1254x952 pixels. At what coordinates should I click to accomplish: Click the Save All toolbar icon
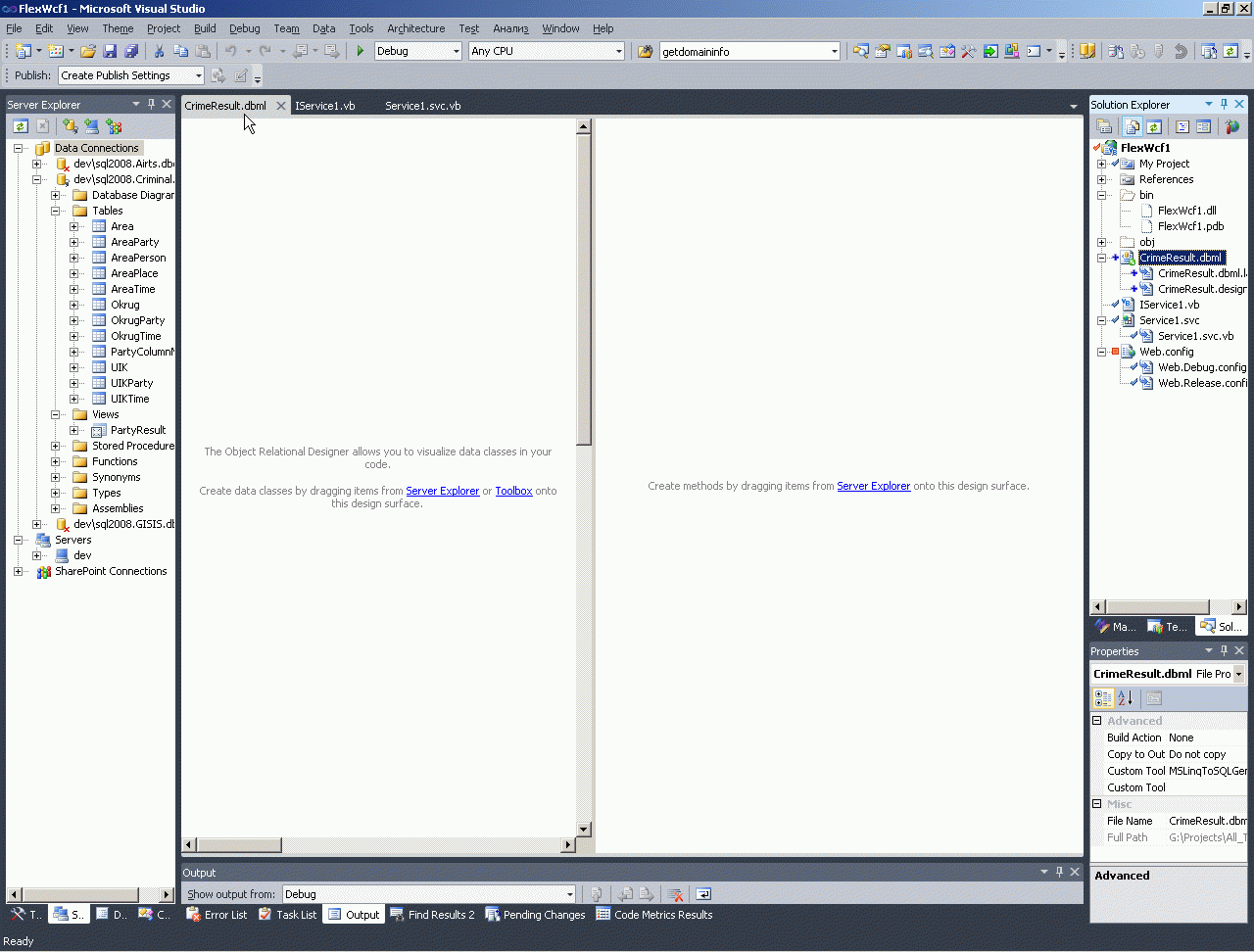coord(131,51)
